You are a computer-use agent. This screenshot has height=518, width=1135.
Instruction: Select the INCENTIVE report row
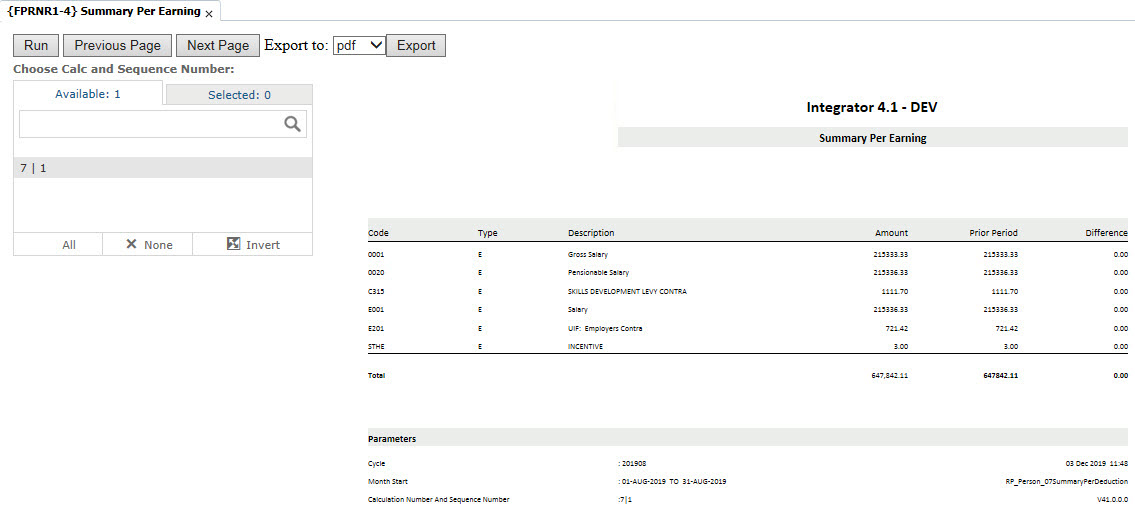click(585, 347)
